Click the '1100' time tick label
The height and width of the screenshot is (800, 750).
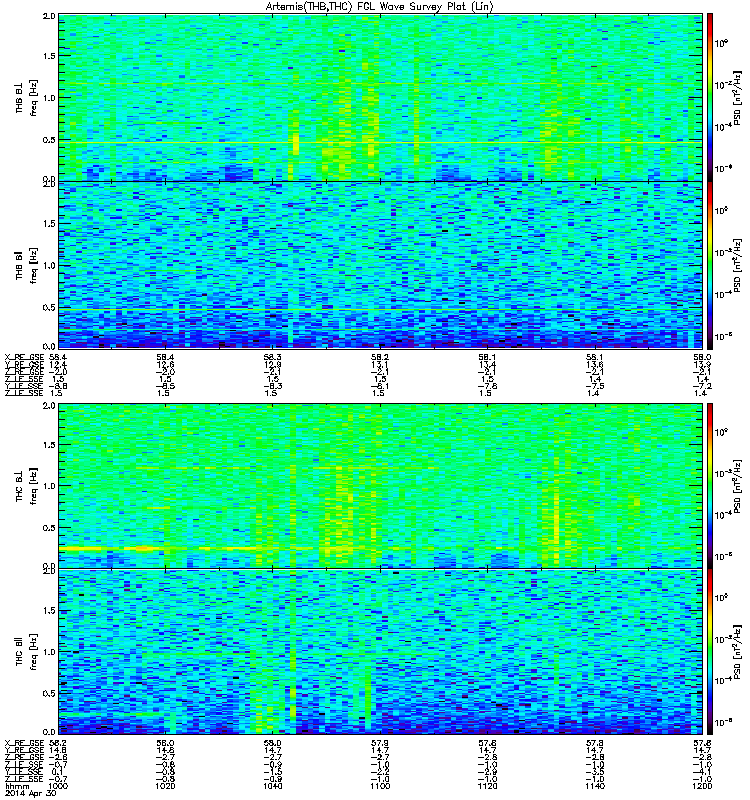(380, 786)
